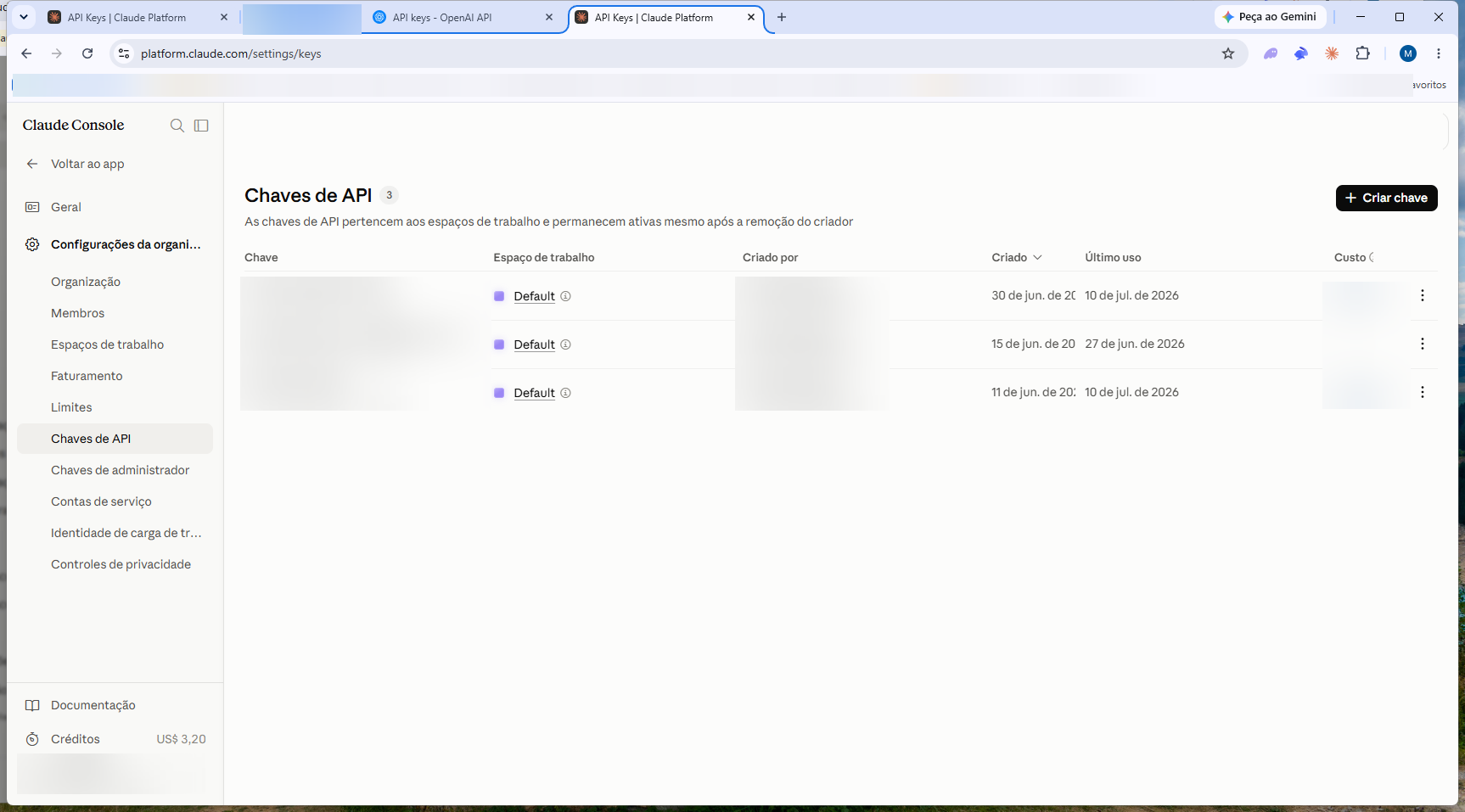
Task: Select Chaves de API in sidebar
Action: tap(115, 439)
